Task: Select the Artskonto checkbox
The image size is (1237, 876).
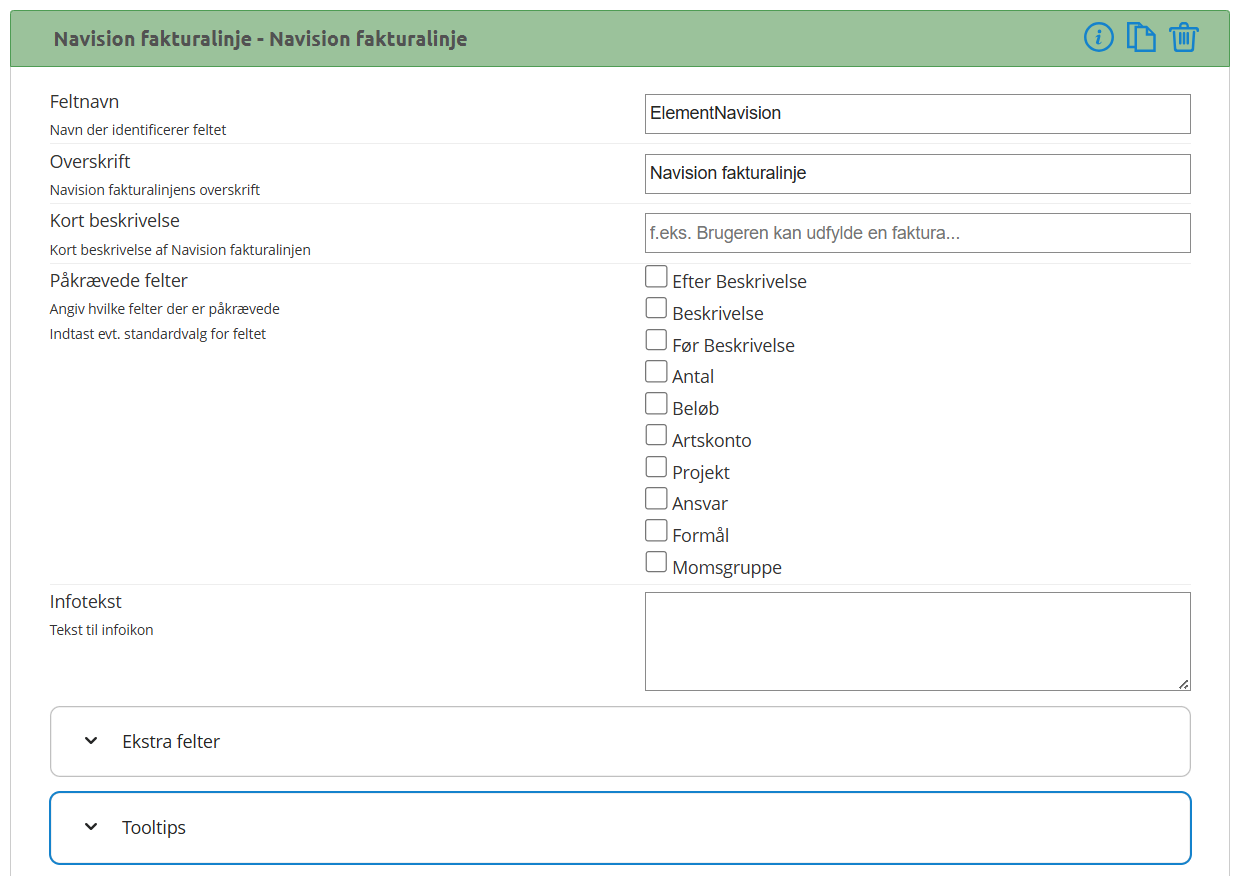Action: [656, 435]
